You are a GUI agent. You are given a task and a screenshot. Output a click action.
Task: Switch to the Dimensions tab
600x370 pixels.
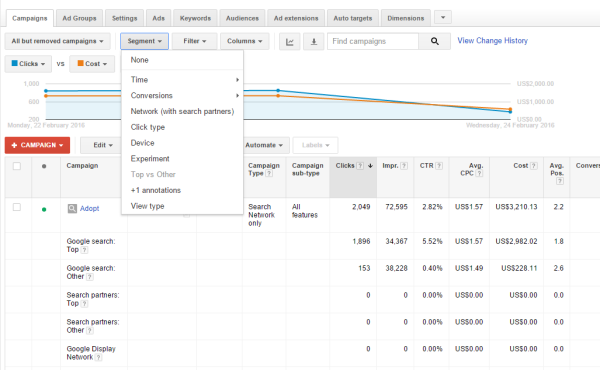click(406, 18)
